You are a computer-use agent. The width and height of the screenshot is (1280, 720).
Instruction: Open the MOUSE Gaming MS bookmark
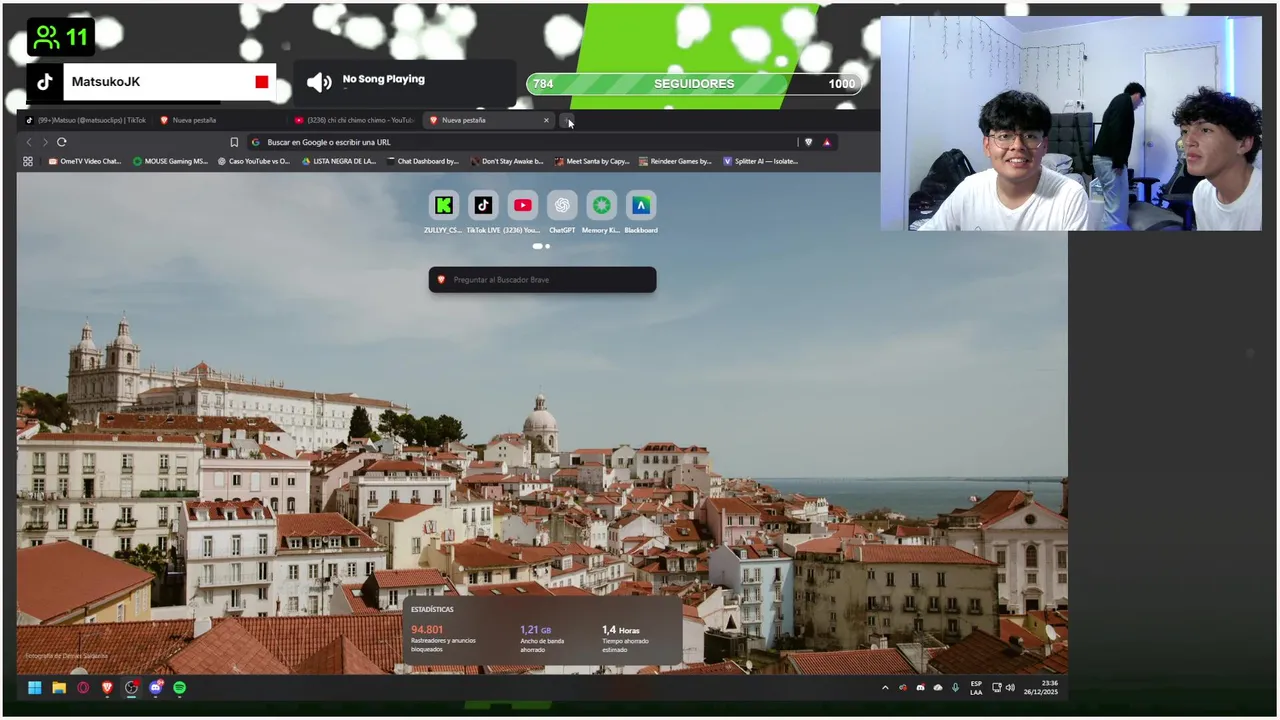[x=170, y=161]
